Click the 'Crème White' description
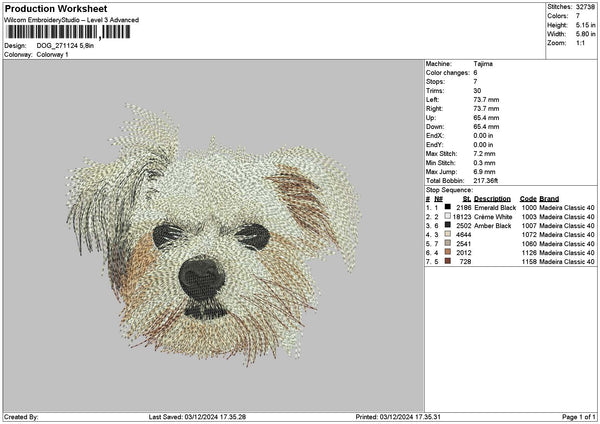Viewport: 600px width, 424px height. (493, 217)
